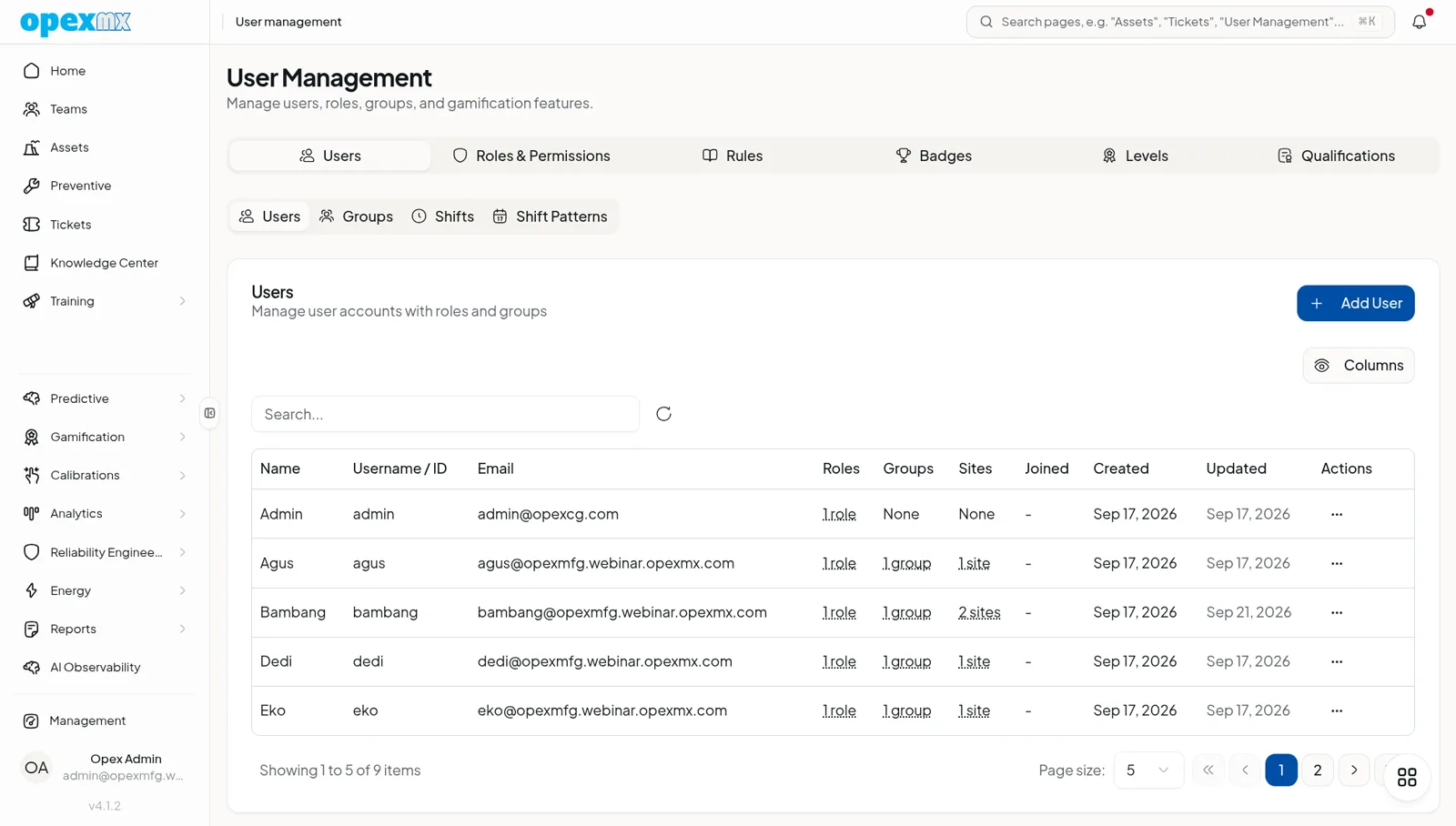Open Bambang's 2 sites link
Image resolution: width=1456 pixels, height=826 pixels.
tap(979, 613)
